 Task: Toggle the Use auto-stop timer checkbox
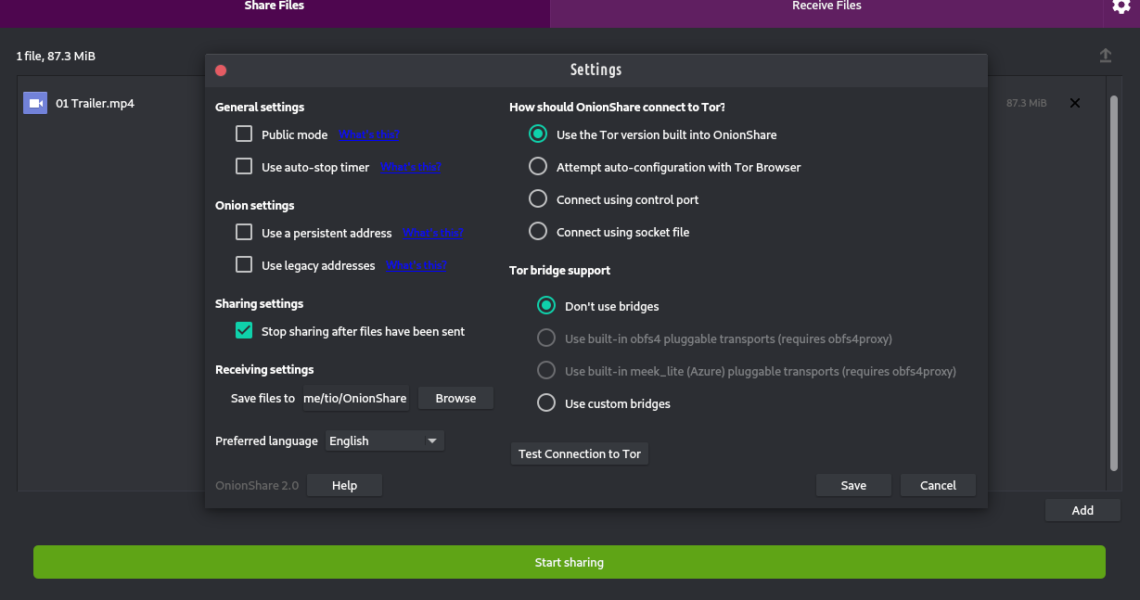(244, 167)
